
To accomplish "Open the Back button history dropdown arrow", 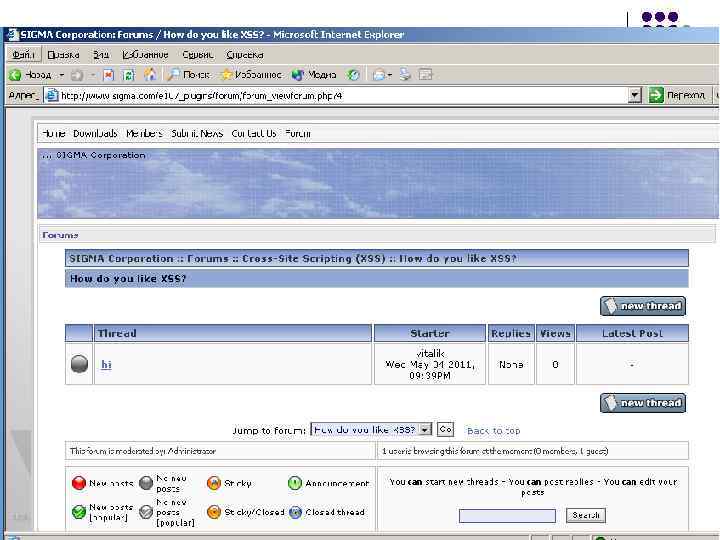I will (62, 75).
